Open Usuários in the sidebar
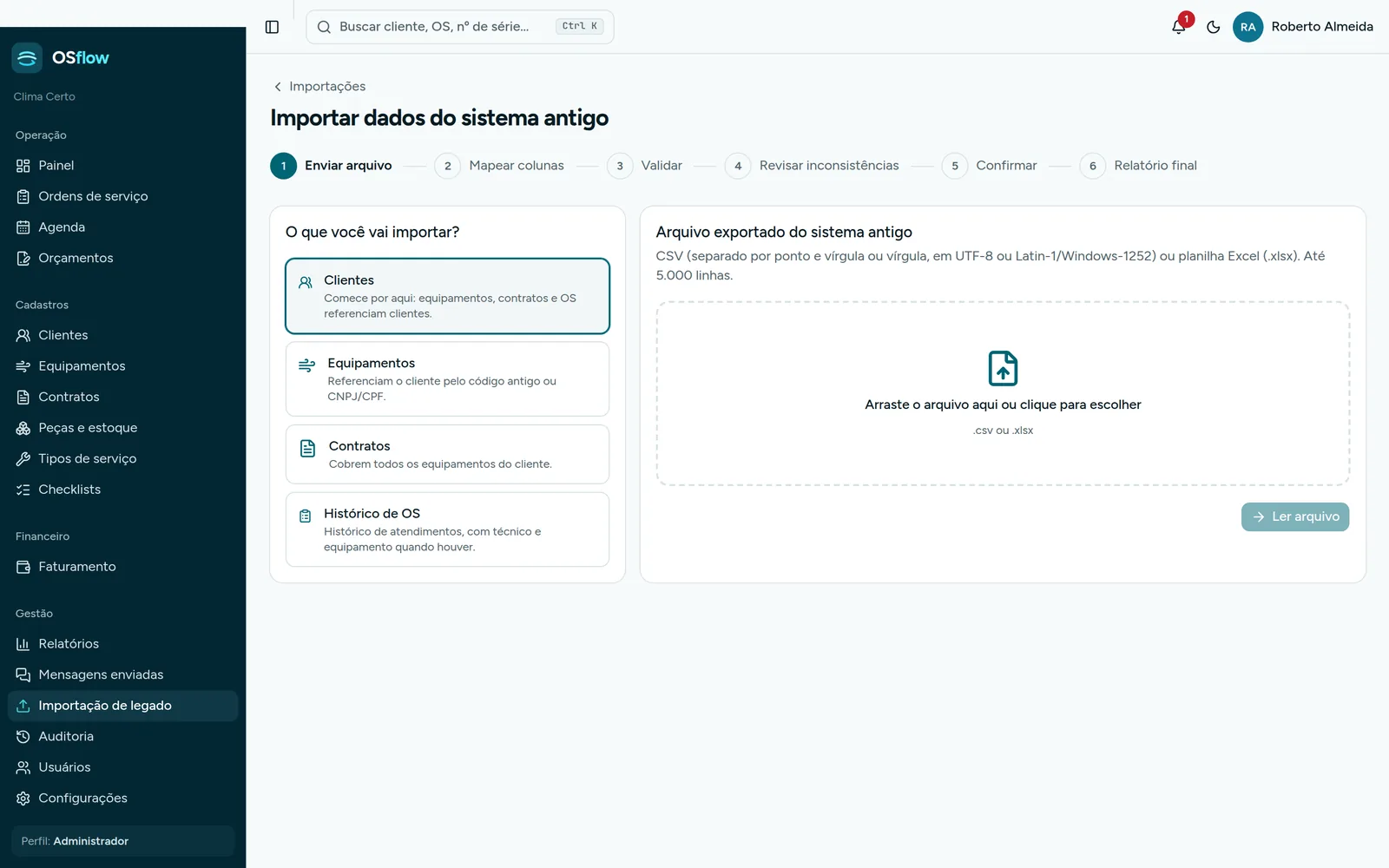Image resolution: width=1389 pixels, height=868 pixels. [x=122, y=767]
